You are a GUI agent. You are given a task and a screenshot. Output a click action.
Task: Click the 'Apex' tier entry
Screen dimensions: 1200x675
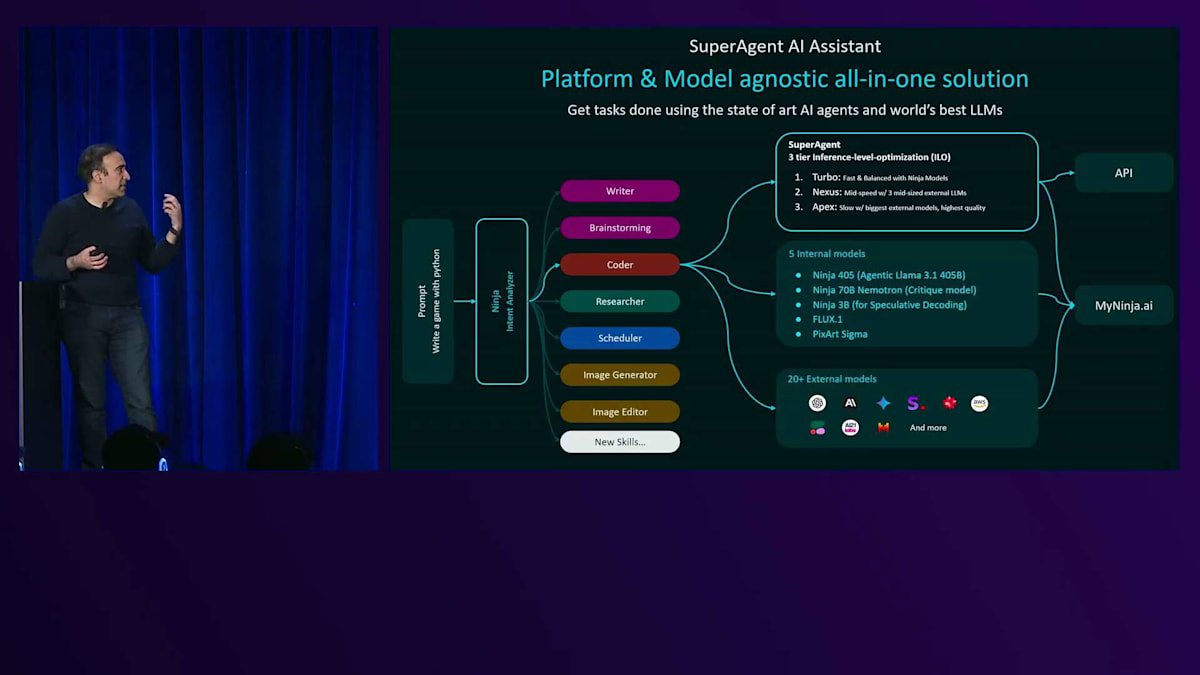890,207
